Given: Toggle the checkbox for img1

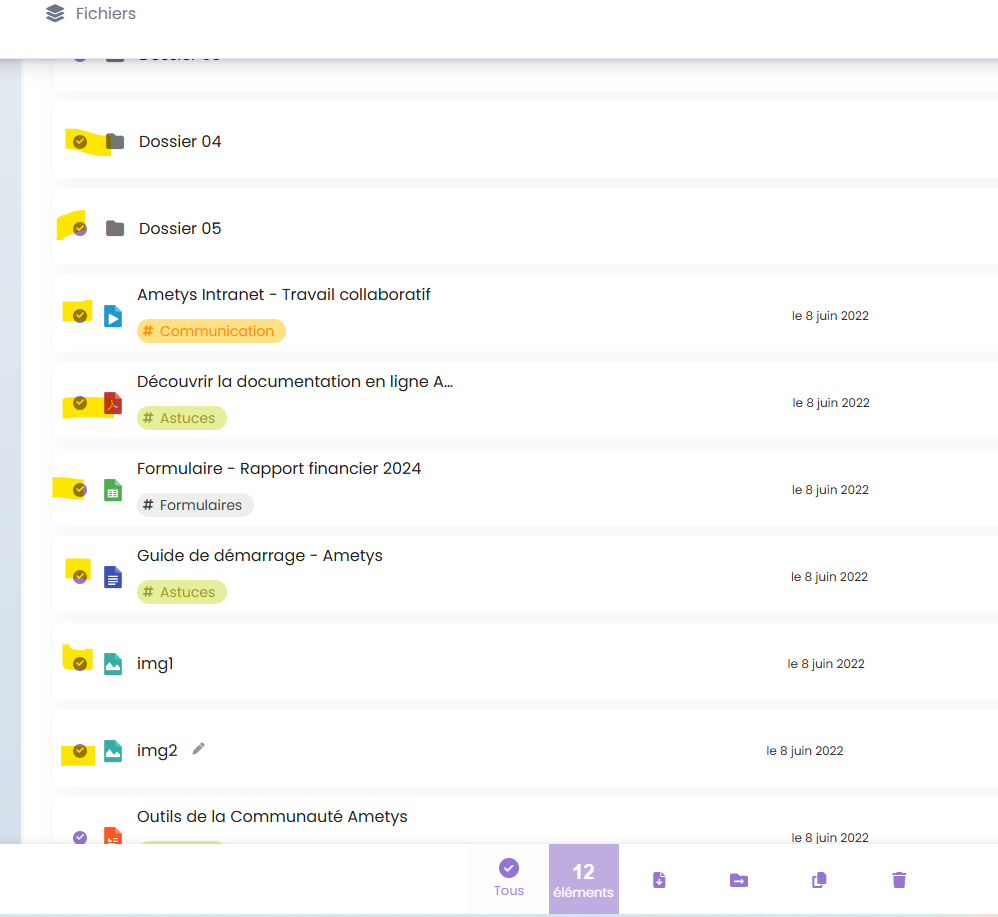Looking at the screenshot, I should click(80, 664).
